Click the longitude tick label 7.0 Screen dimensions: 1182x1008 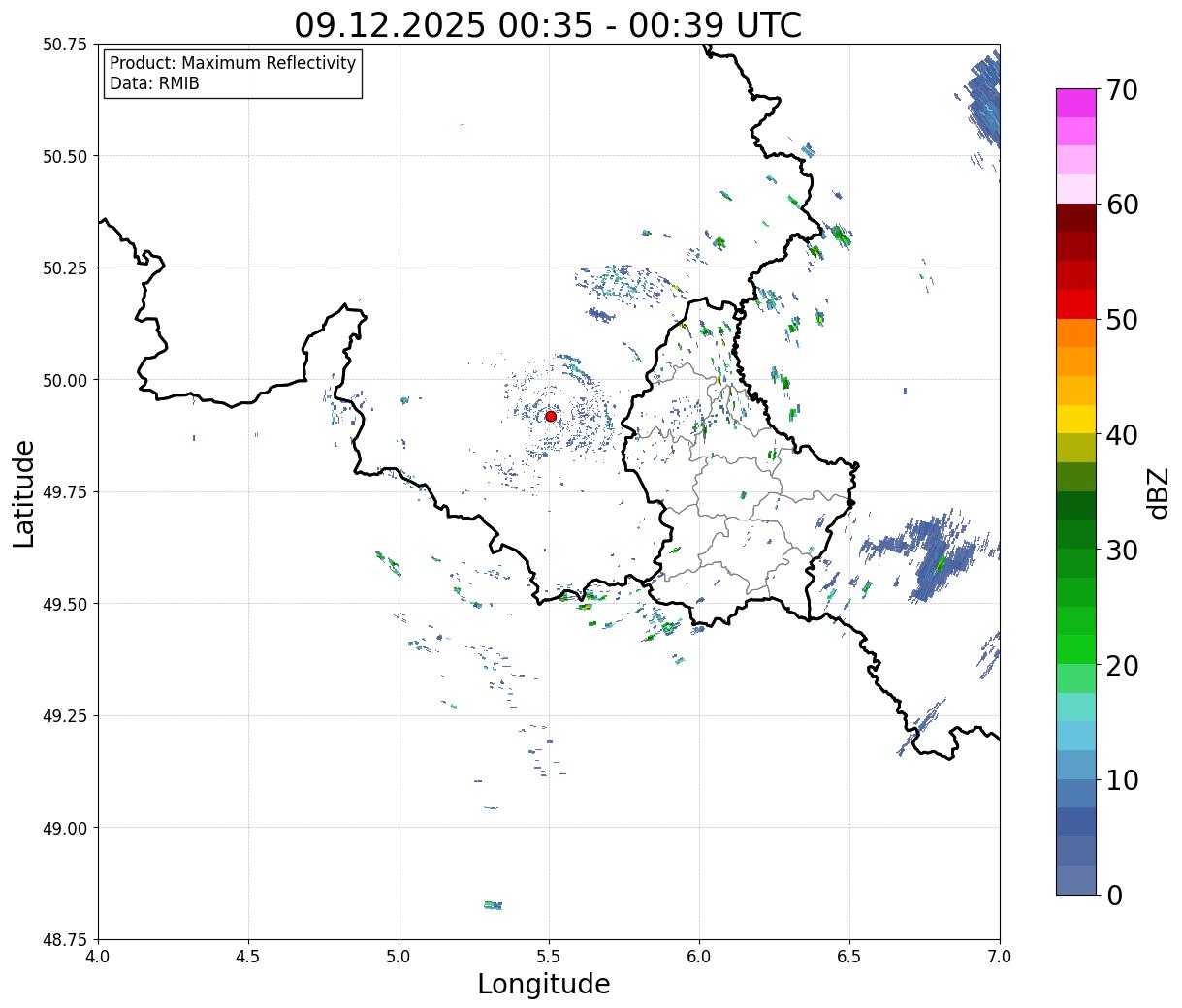(x=1000, y=957)
